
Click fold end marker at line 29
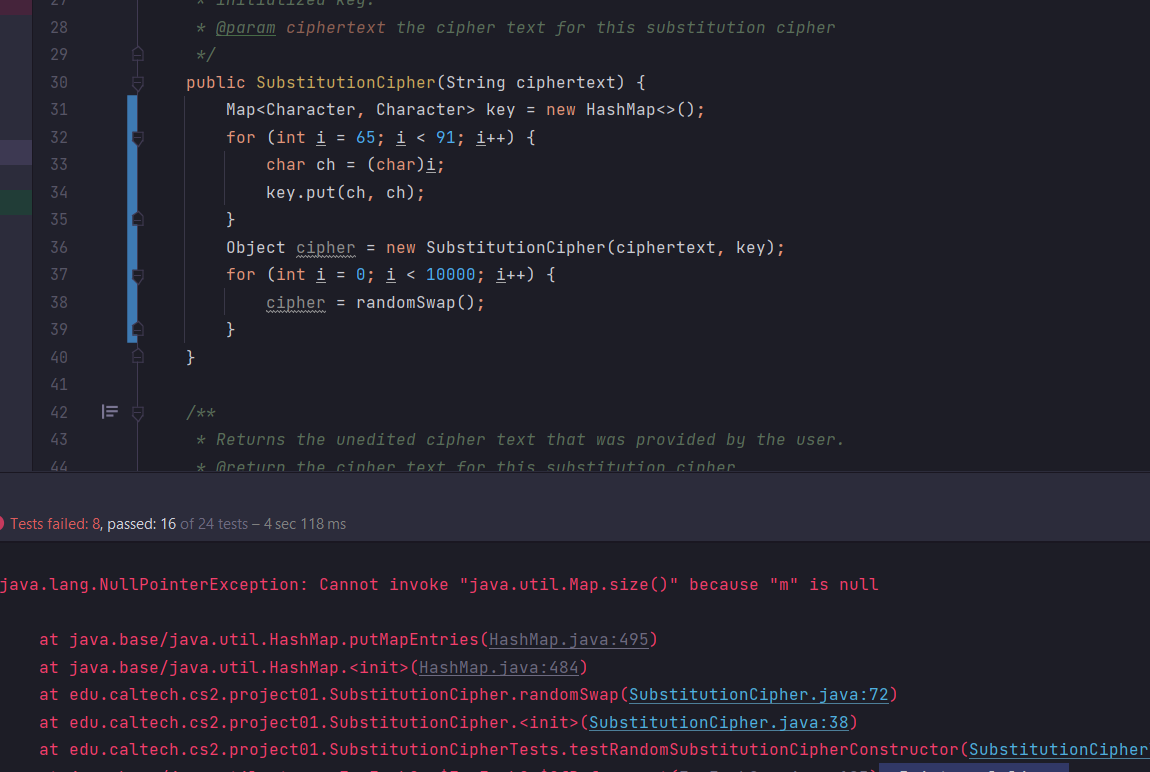pyautogui.click(x=138, y=54)
